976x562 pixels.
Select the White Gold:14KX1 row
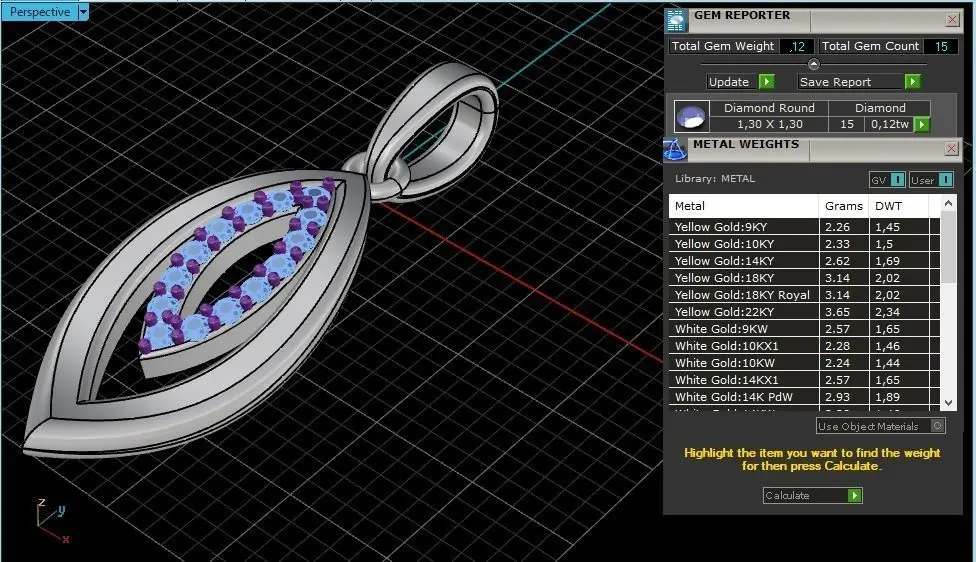coord(804,380)
